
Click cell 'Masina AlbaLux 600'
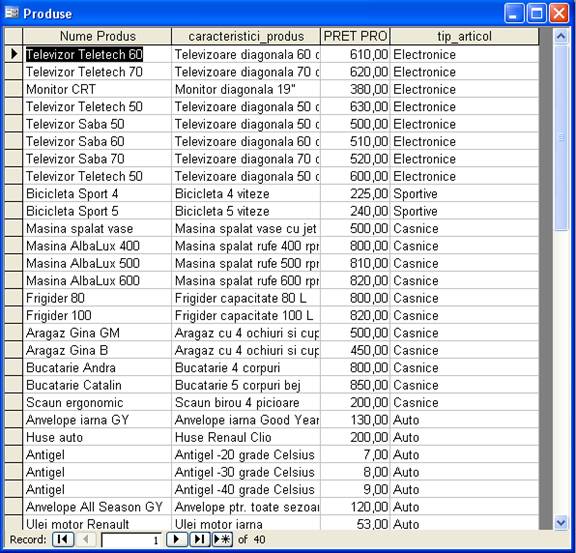point(97,280)
